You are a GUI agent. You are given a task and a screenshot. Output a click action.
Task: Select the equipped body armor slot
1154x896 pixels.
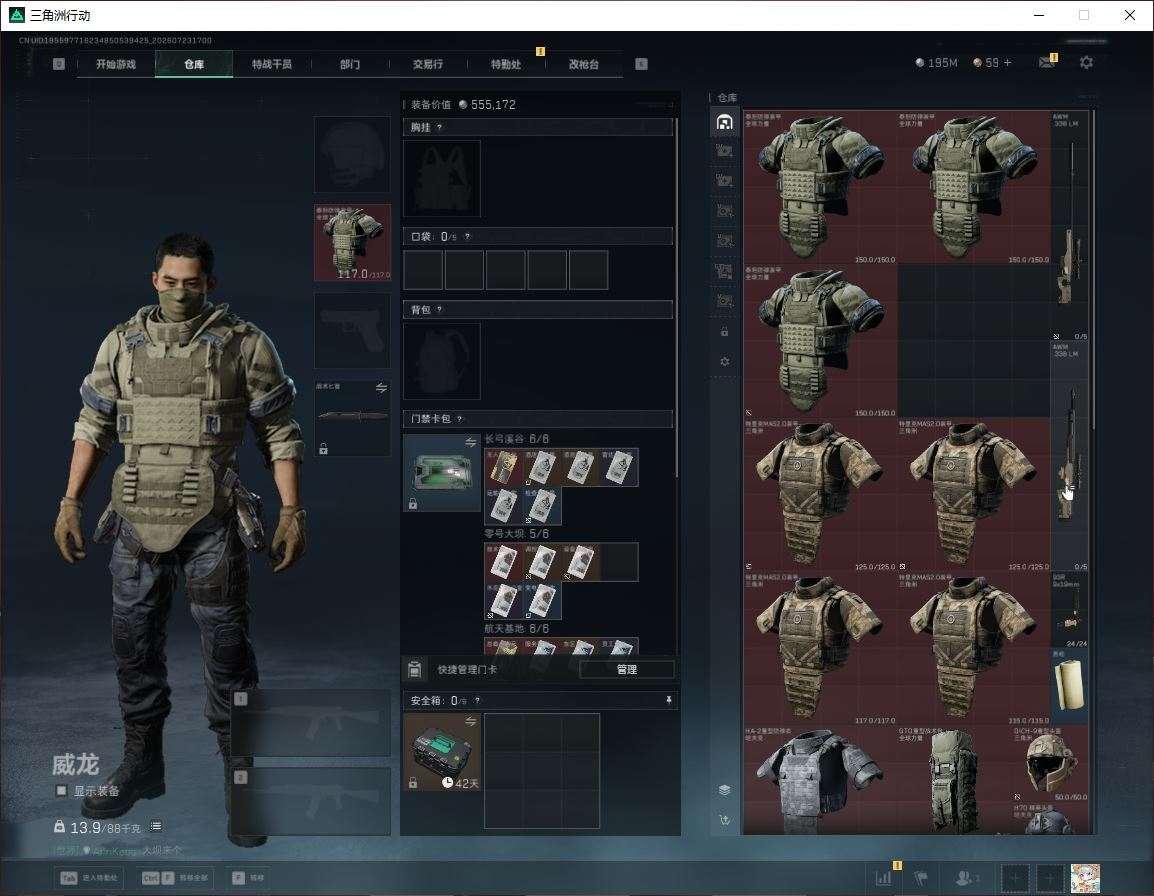coord(353,243)
